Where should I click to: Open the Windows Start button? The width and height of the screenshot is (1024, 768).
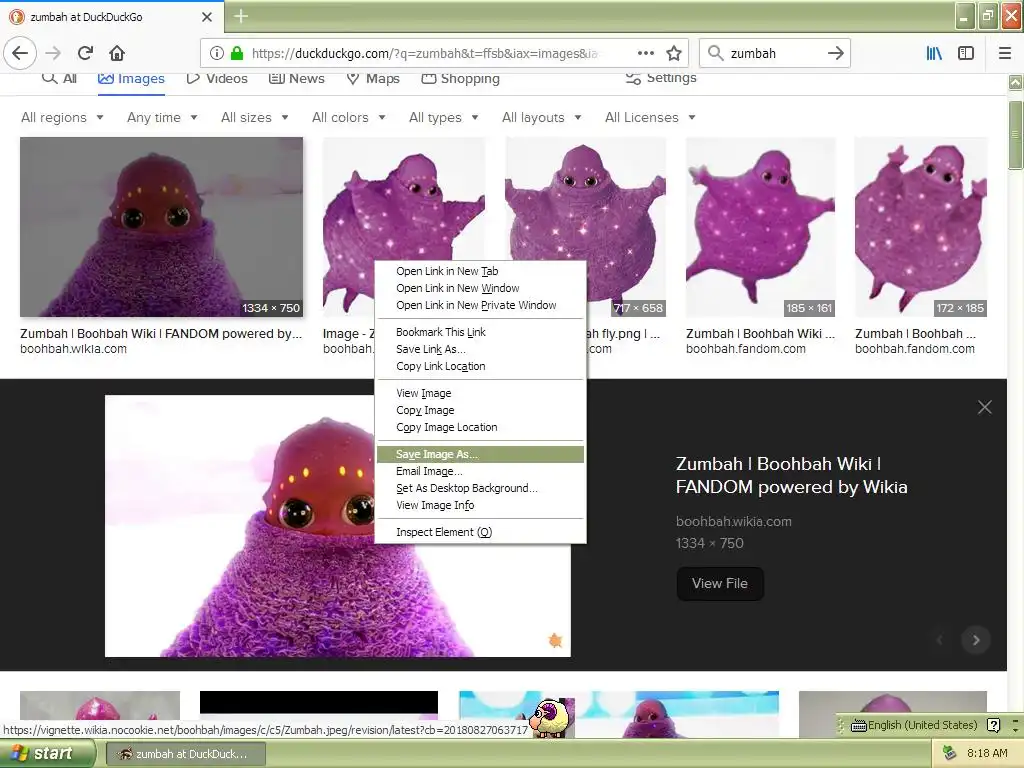[46, 754]
